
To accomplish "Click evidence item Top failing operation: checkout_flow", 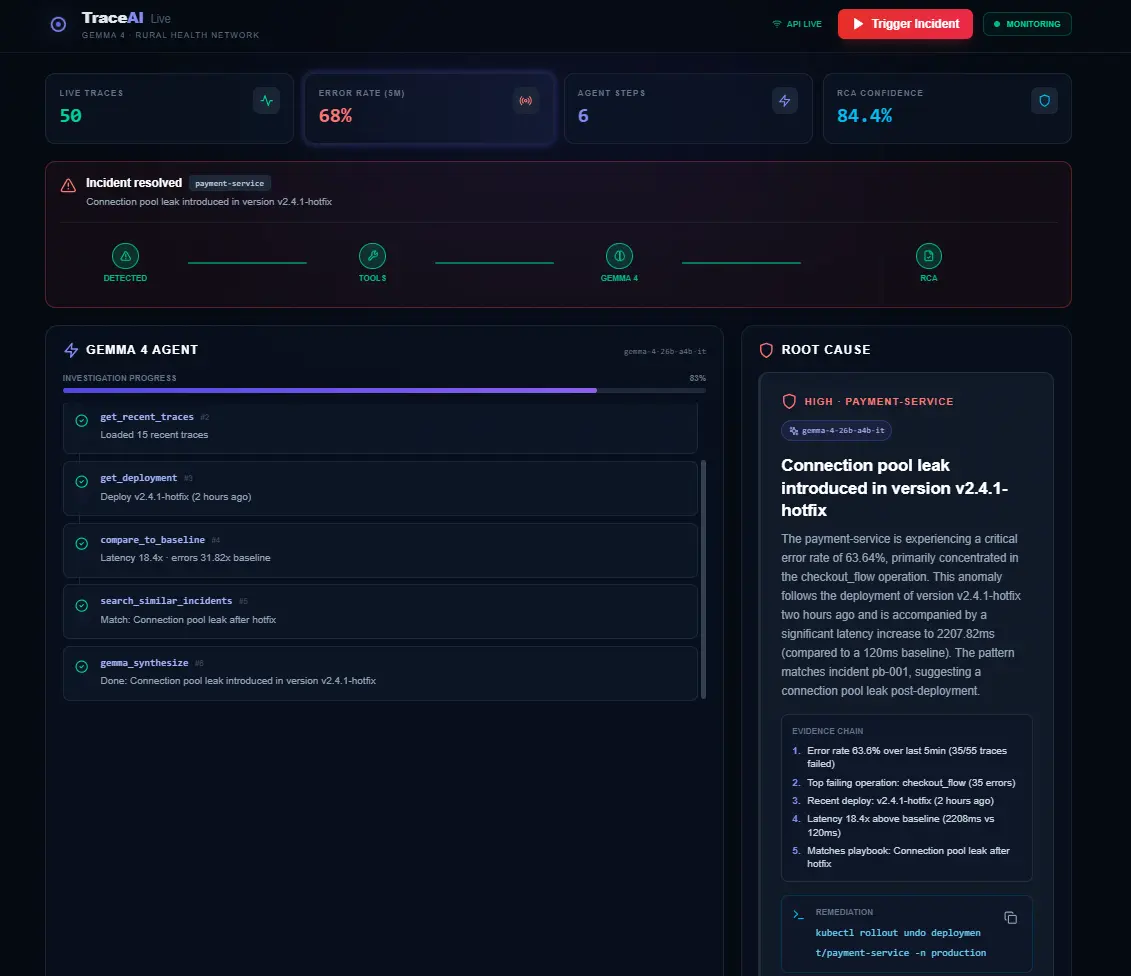I will (x=911, y=783).
